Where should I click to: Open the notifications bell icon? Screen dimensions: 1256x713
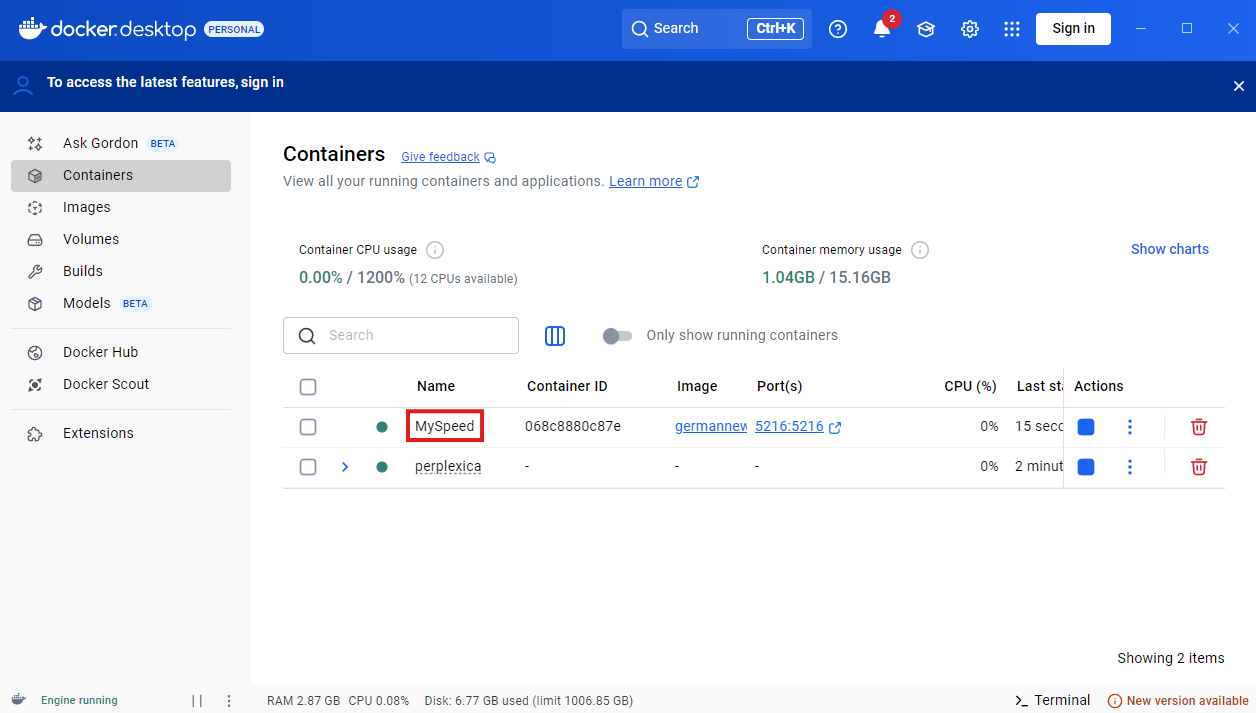pyautogui.click(x=882, y=29)
